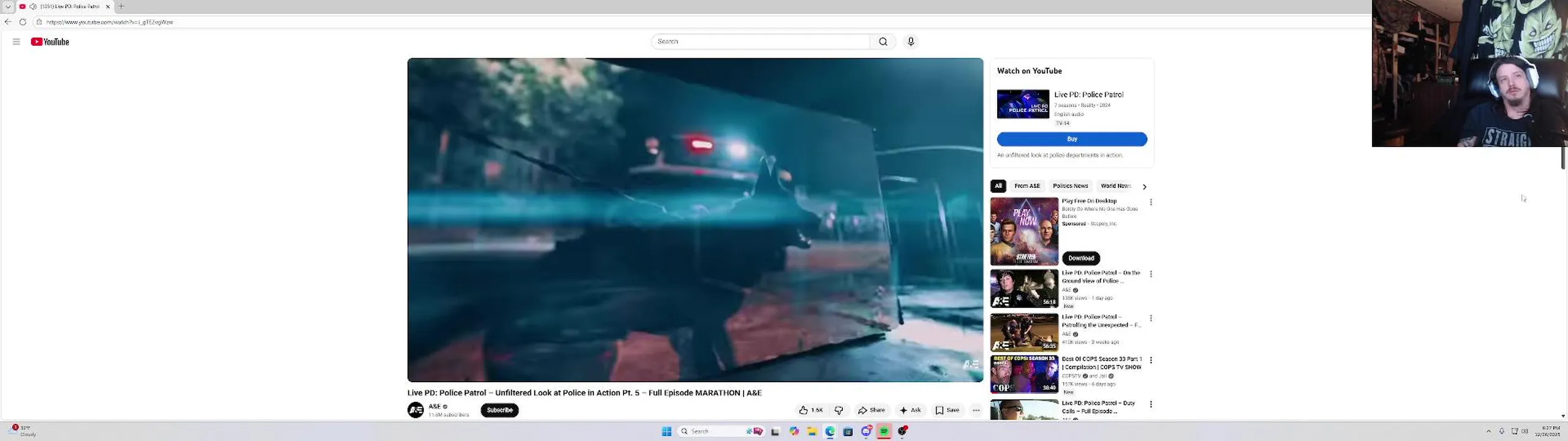This screenshot has height=441, width=1568.
Task: Open Spotify from taskbar
Action: coord(884,431)
